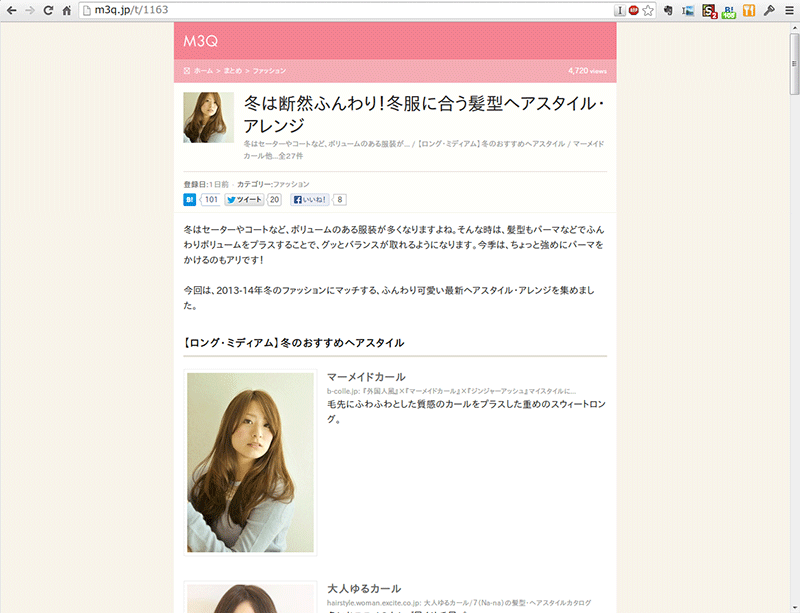Open the 大人ゆるカール title link
Viewport: 800px width, 613px height.
click(364, 589)
